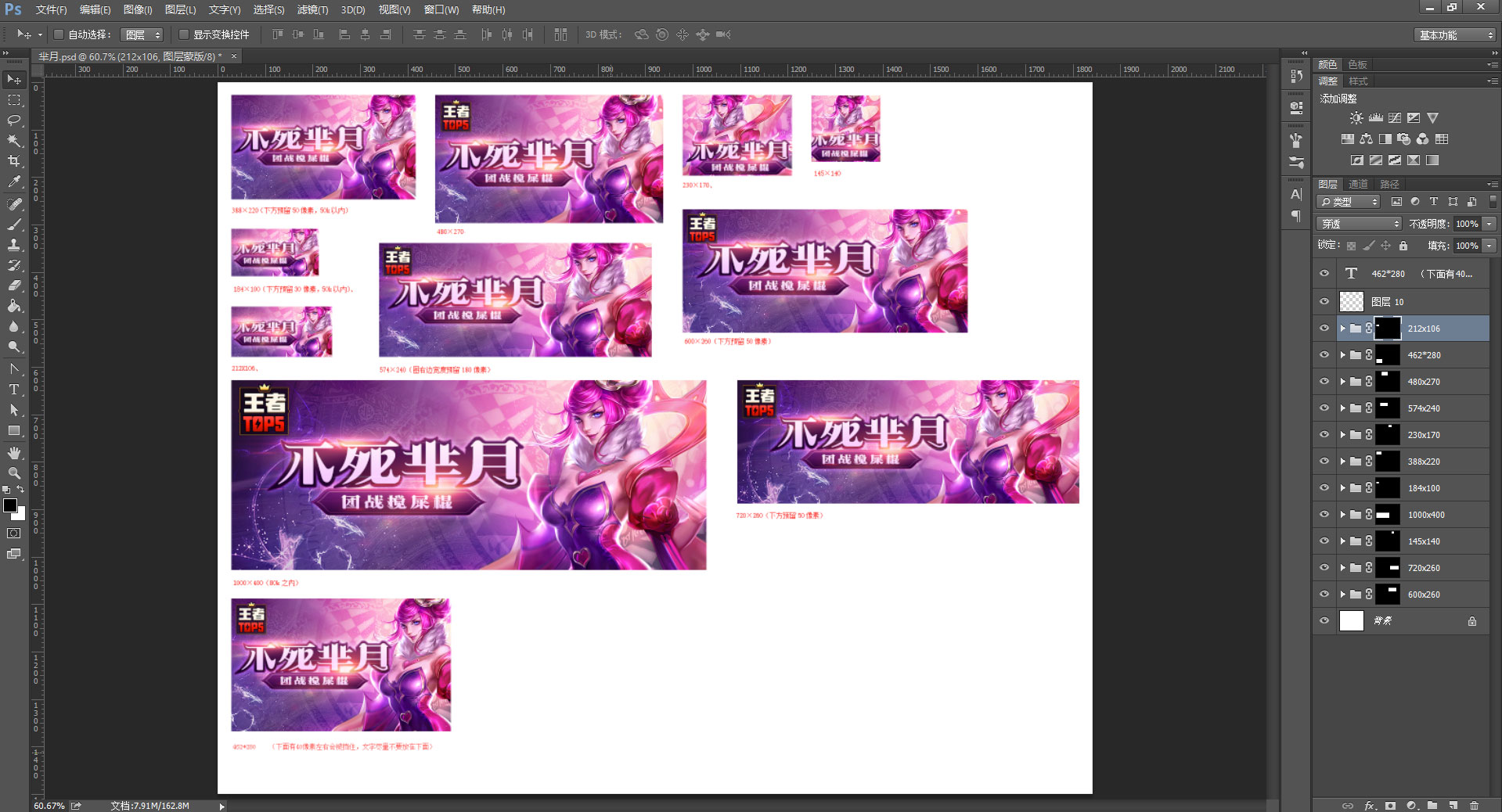
Task: Select the Brush tool
Action: tap(14, 225)
